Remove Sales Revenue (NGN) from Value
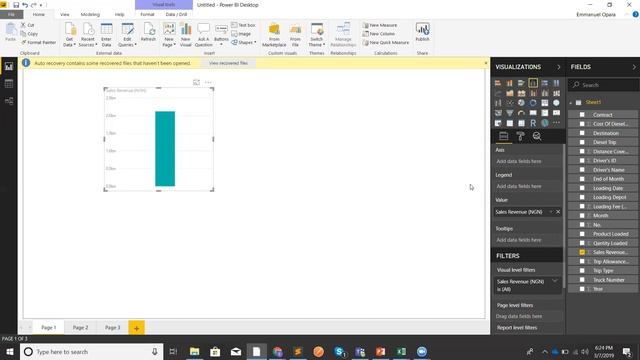This screenshot has height=360, width=640. coord(558,212)
